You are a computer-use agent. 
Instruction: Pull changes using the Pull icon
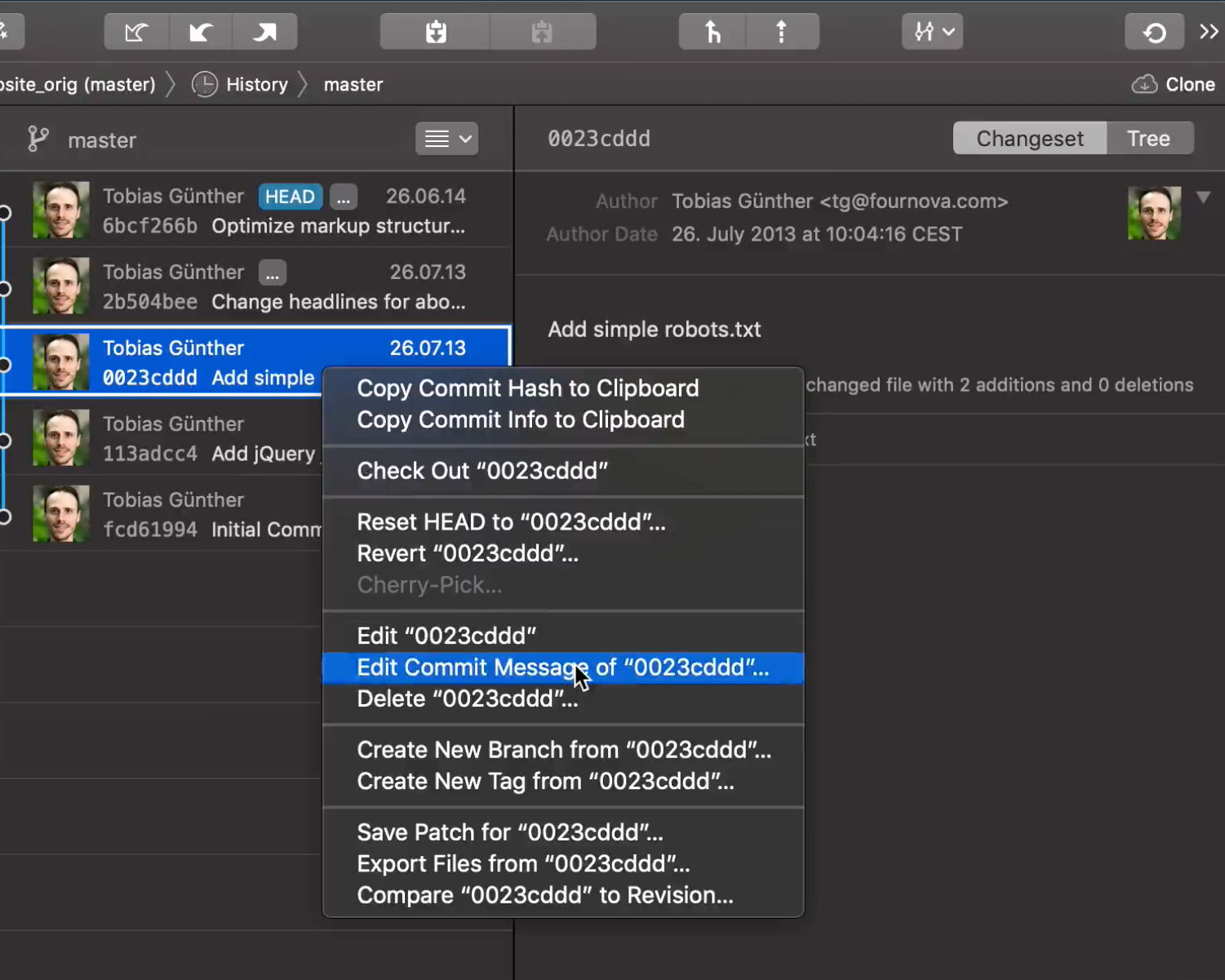click(x=201, y=32)
